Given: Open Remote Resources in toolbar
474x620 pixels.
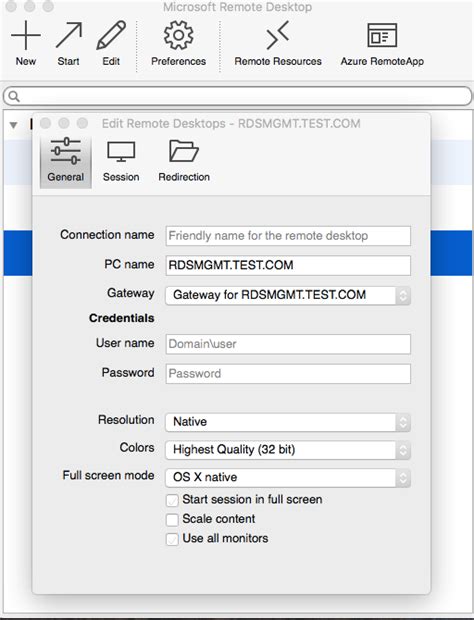Looking at the screenshot, I should click(x=278, y=43).
